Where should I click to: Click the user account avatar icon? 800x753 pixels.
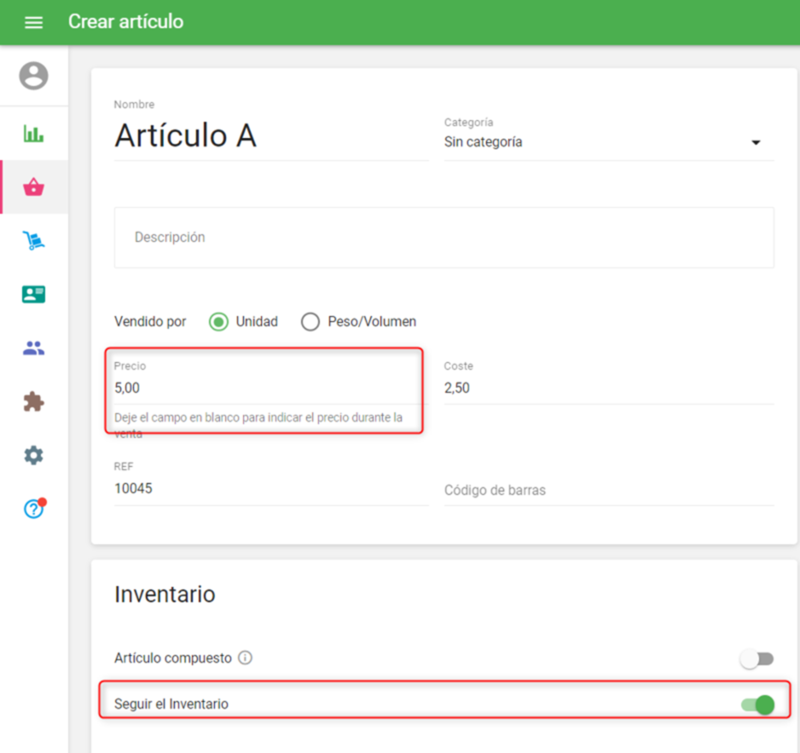33,76
